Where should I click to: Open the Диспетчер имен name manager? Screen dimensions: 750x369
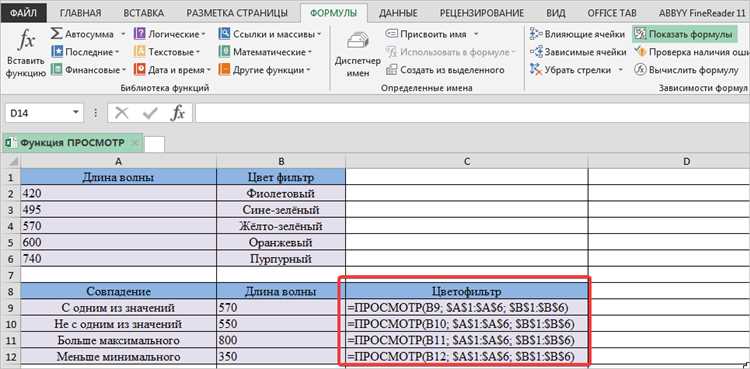[x=357, y=54]
